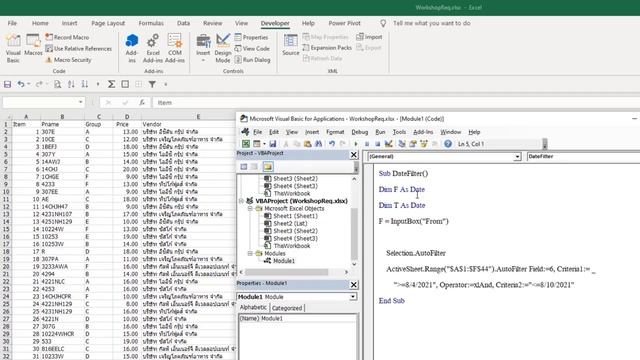The width and height of the screenshot is (640, 360).
Task: Click View Code in Controls group
Action: (252, 49)
